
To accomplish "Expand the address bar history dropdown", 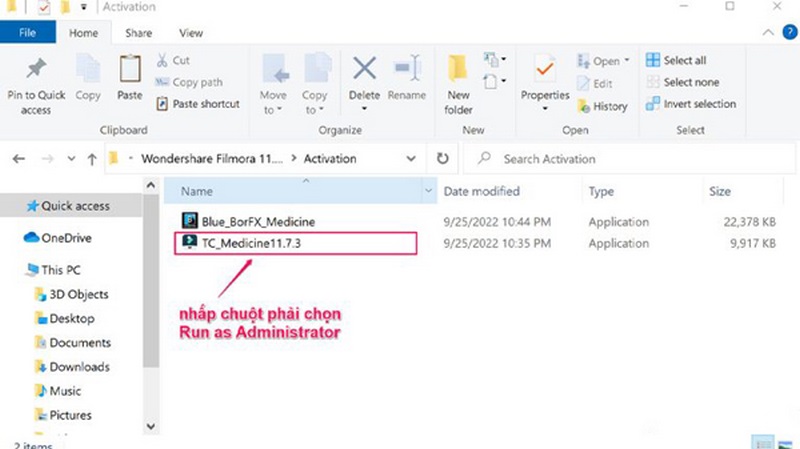I will click(x=411, y=159).
